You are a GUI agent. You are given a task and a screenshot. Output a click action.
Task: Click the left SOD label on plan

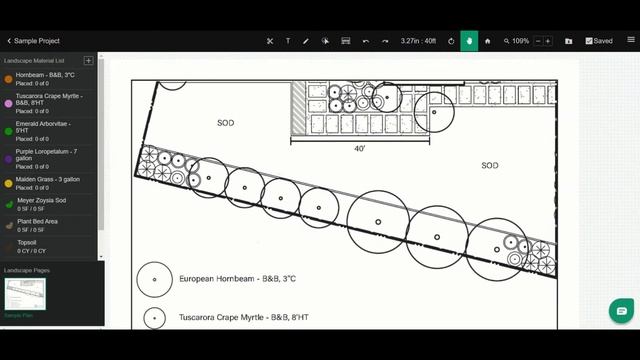(x=226, y=123)
